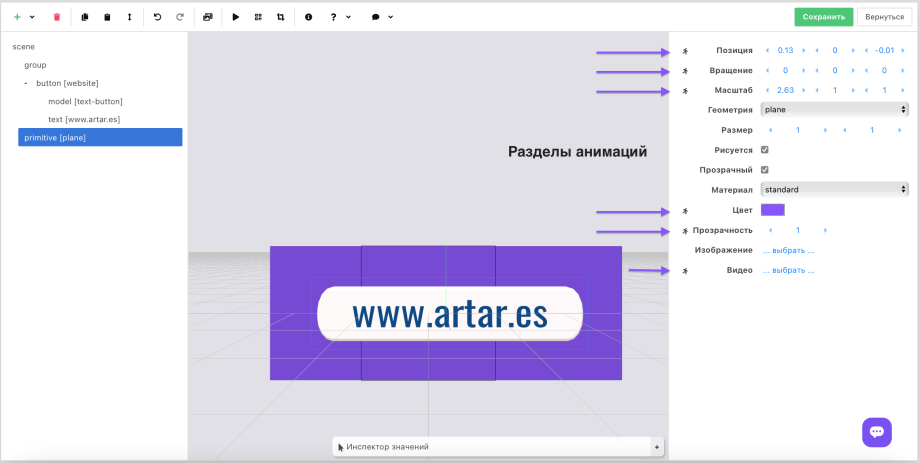Screen dimensions: 920x463
Task: Click the QR code icon
Action: (258, 17)
